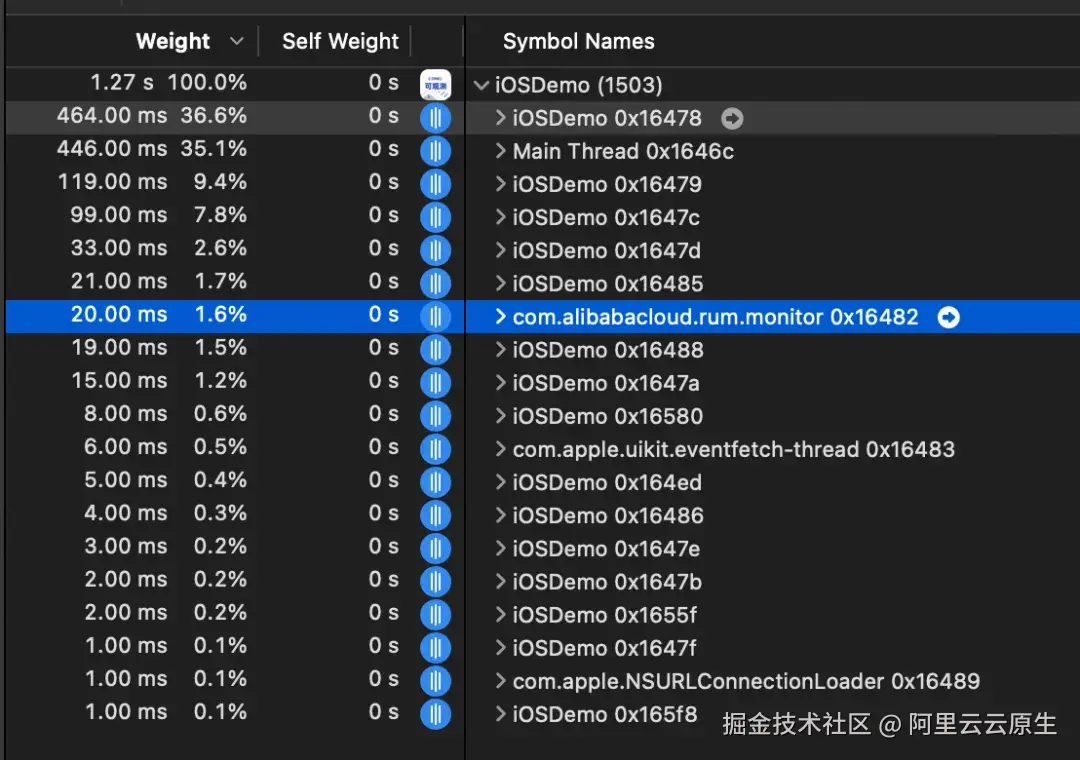The width and height of the screenshot is (1080, 760).
Task: Expand the Main Thread 0x1646c row
Action: pyautogui.click(x=500, y=151)
